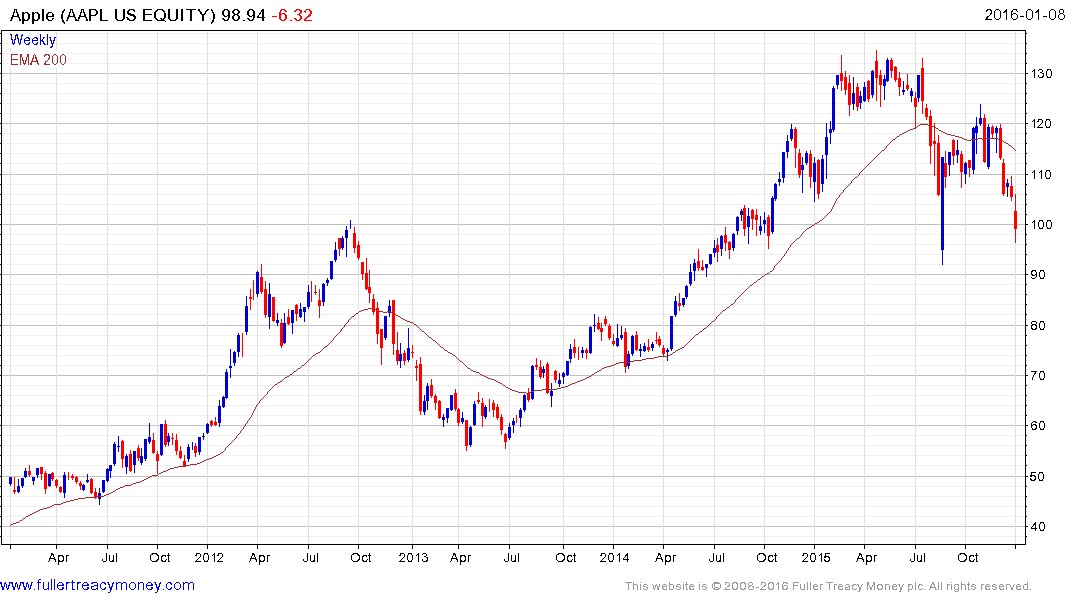The height and width of the screenshot is (600, 1075).
Task: Click the 120 price axis label
Action: 1045,124
